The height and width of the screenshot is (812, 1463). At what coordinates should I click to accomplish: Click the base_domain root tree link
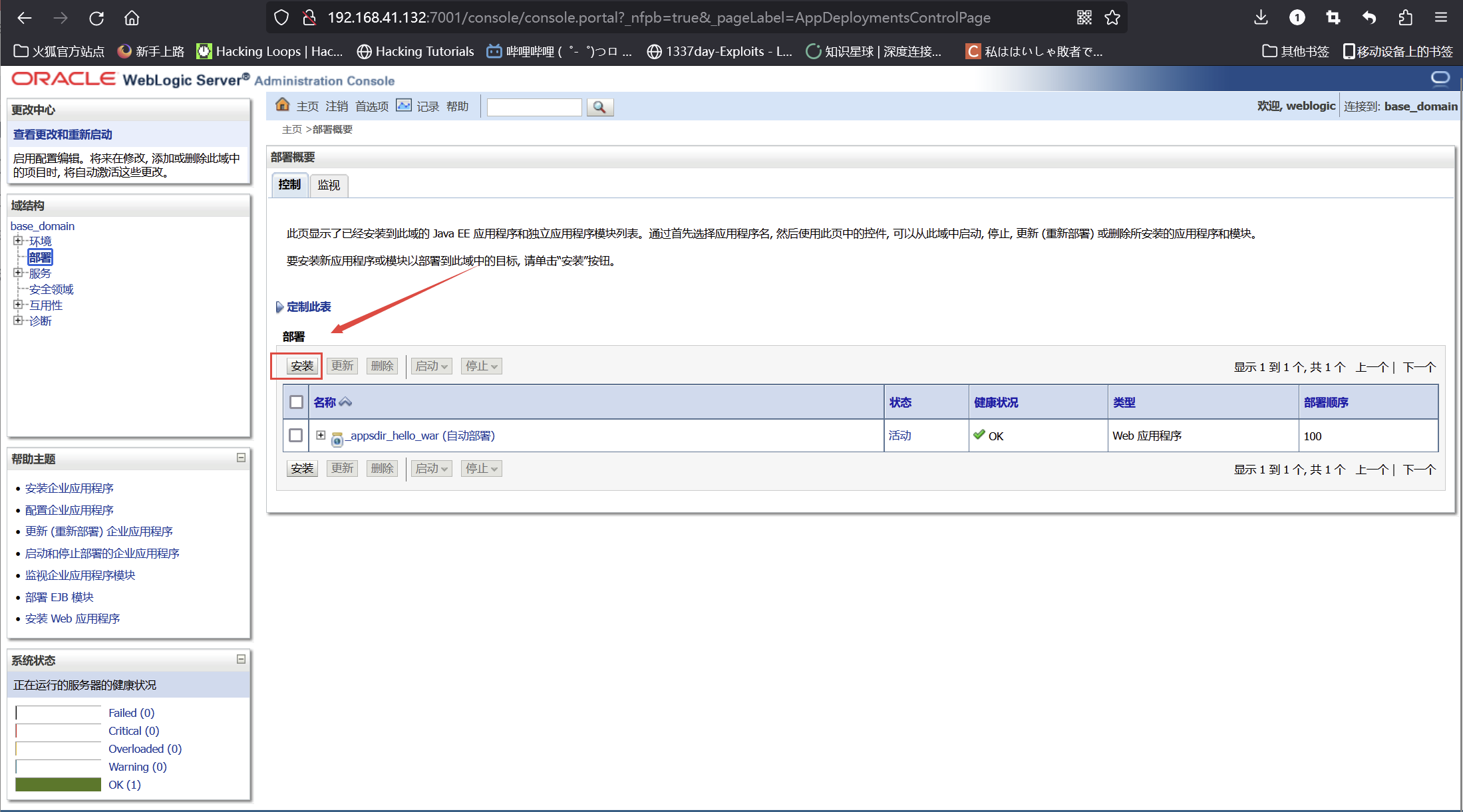coord(43,226)
